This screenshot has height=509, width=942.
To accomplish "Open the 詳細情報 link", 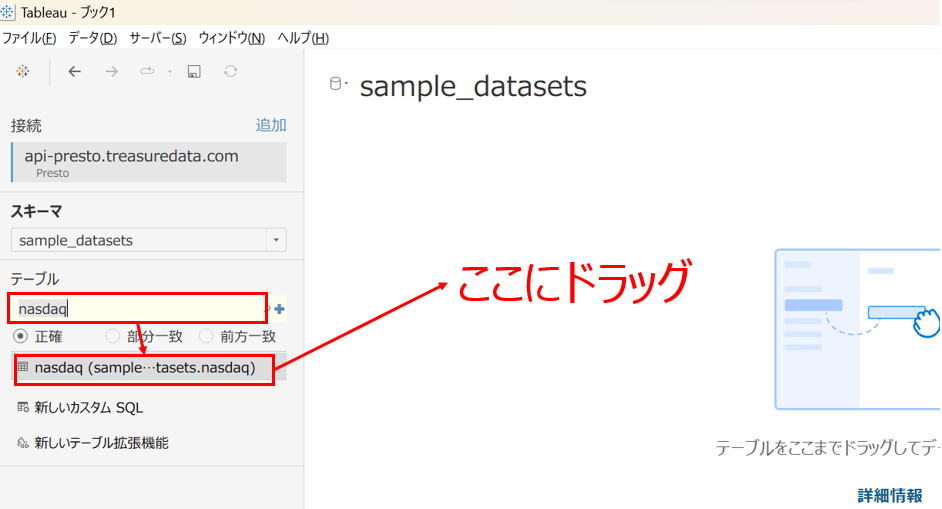I will click(890, 495).
